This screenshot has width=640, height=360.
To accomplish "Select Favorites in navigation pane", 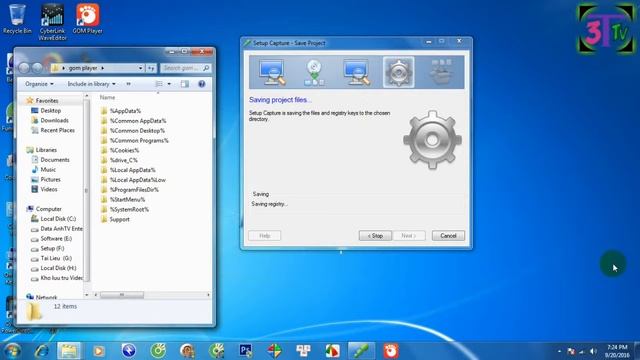I will click(x=47, y=100).
